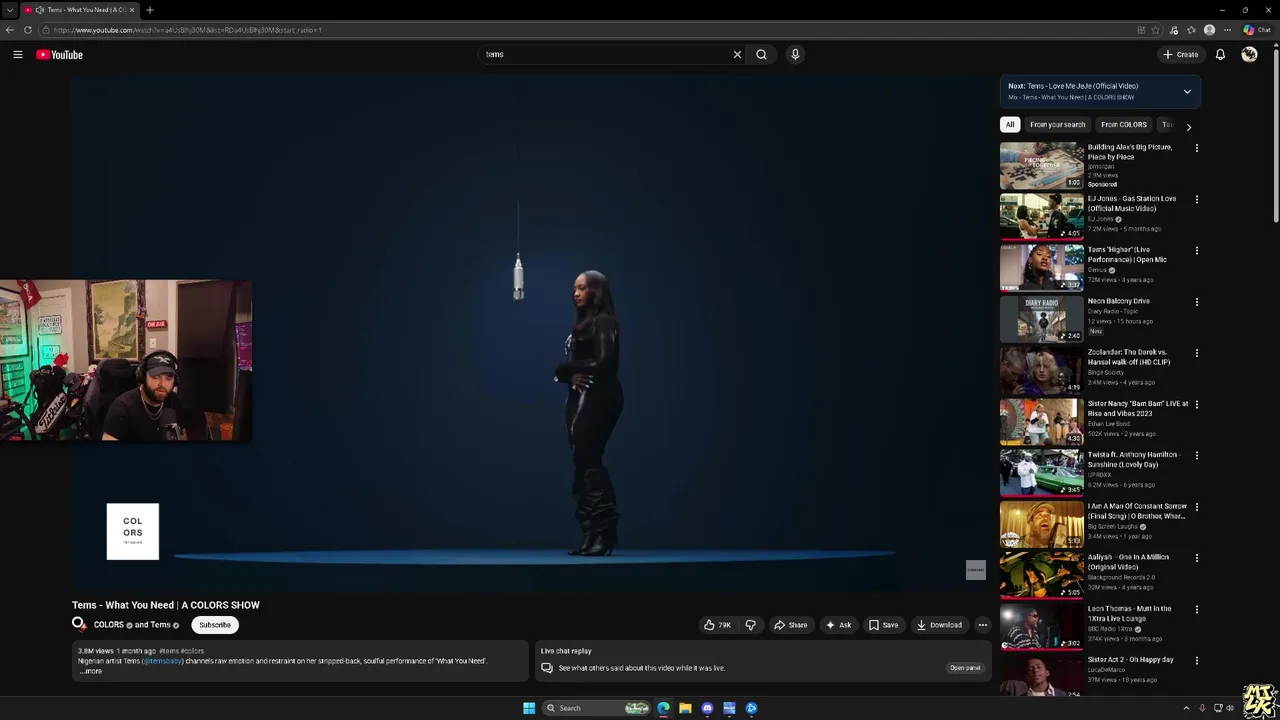
Task: Download the Tems video
Action: 939,625
